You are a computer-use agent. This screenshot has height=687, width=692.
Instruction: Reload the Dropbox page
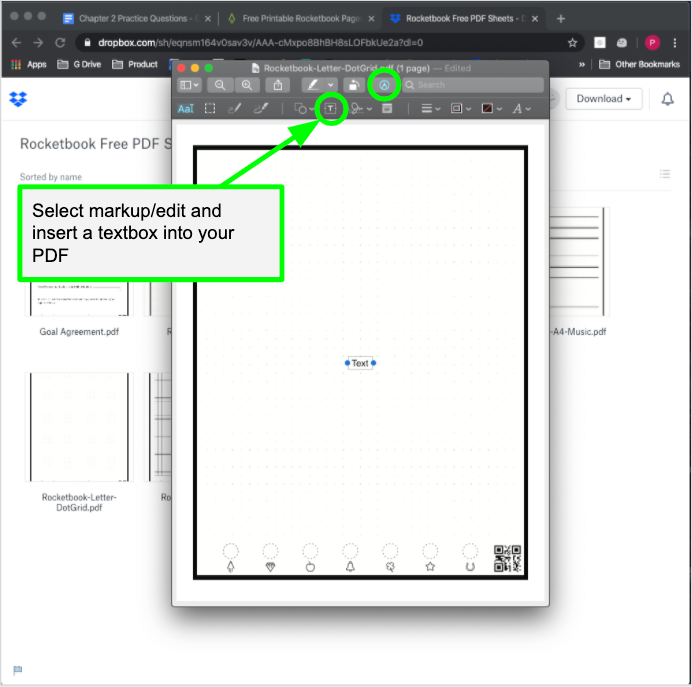click(60, 43)
